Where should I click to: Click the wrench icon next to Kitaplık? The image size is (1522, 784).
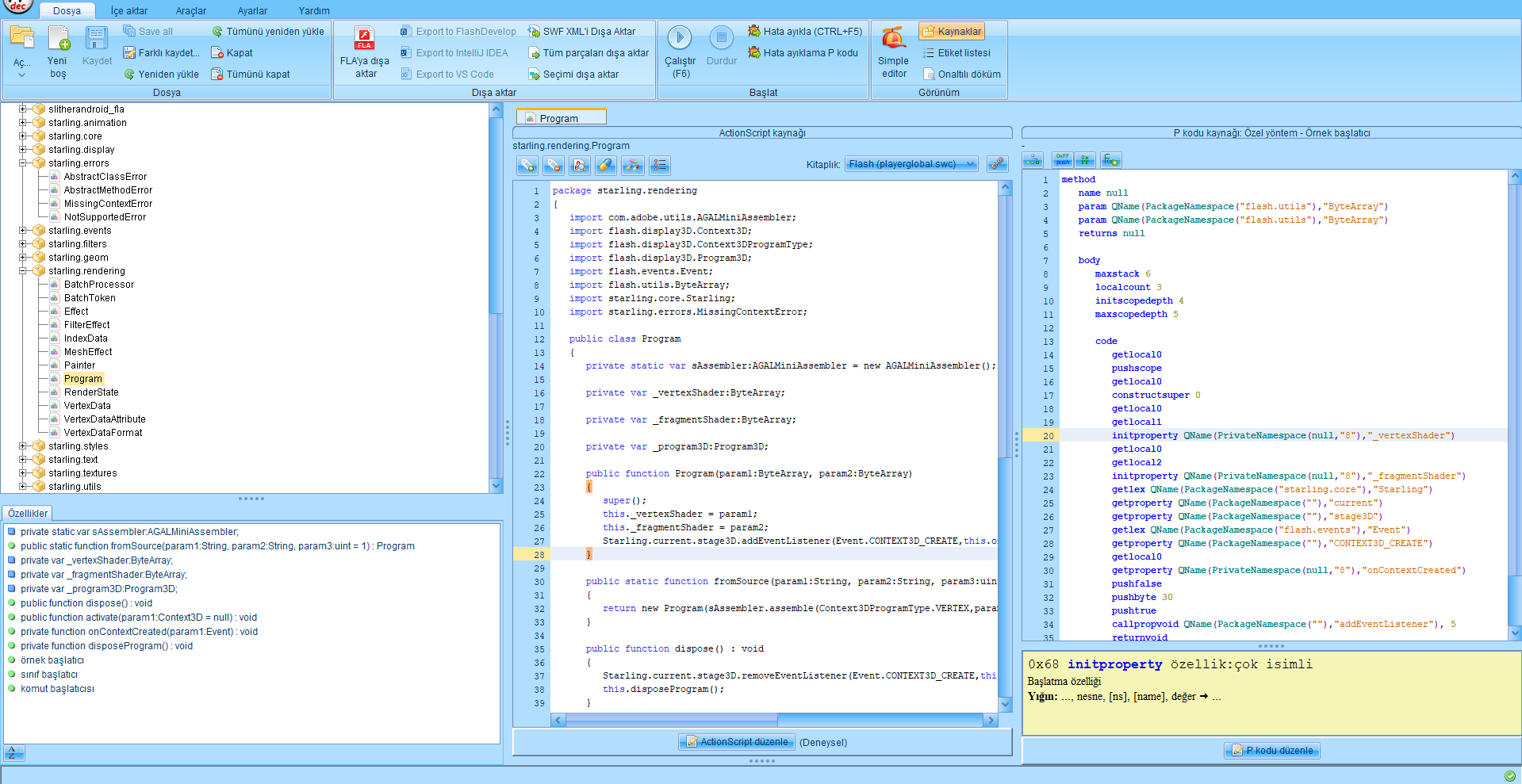tap(997, 164)
